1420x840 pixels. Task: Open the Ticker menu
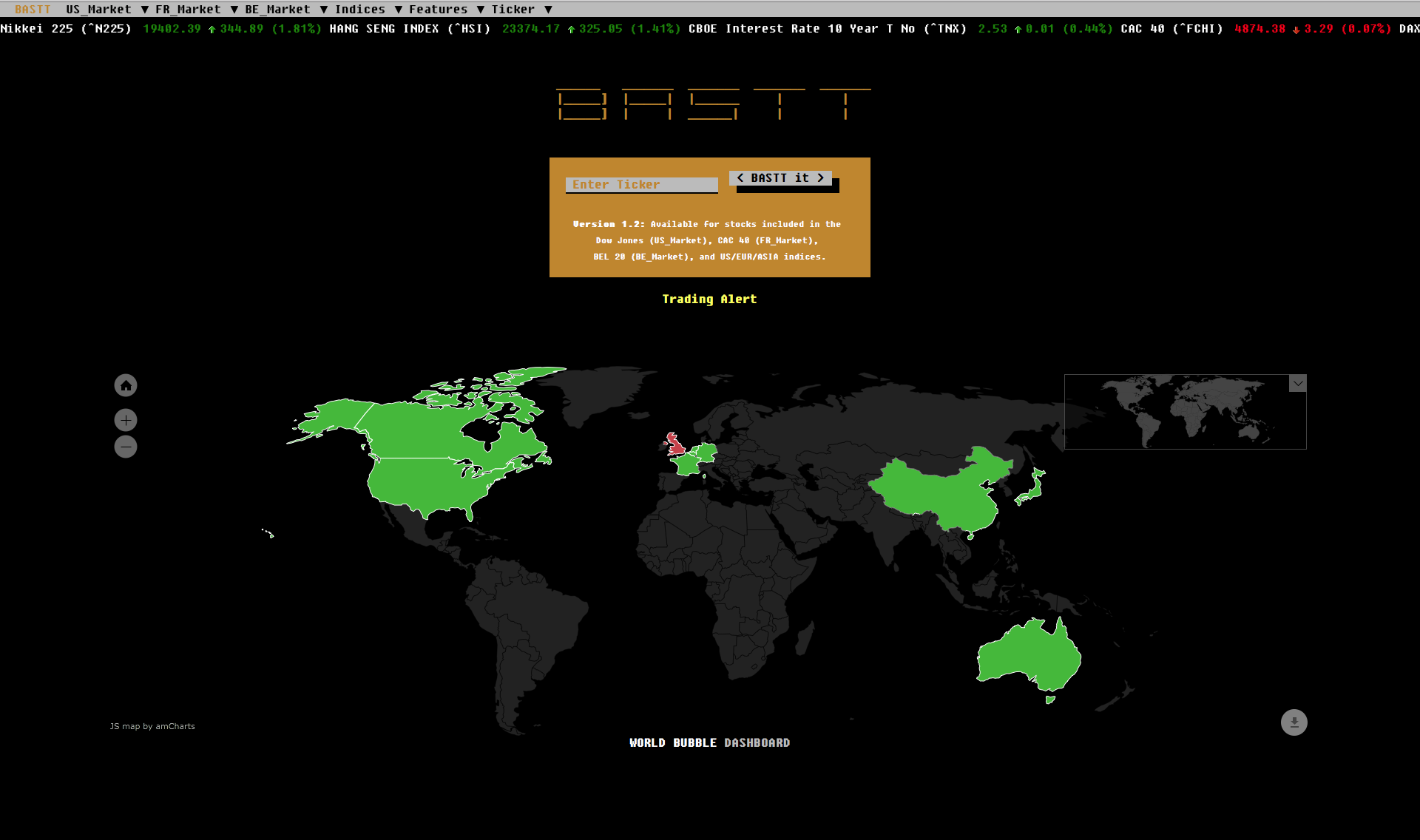click(522, 10)
